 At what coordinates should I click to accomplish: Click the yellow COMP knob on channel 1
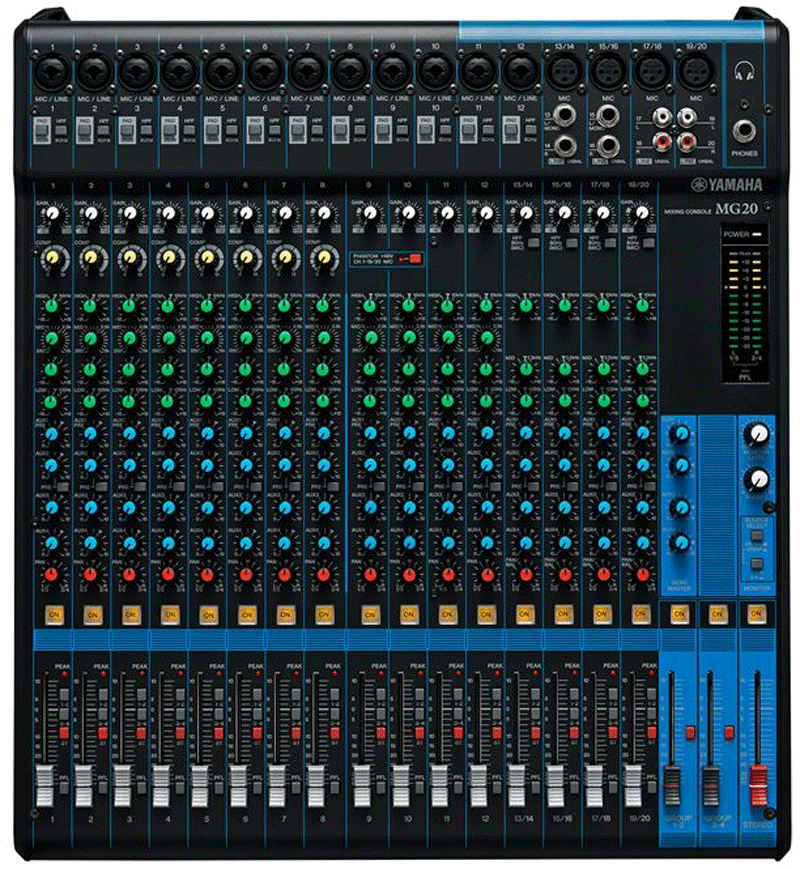point(52,257)
